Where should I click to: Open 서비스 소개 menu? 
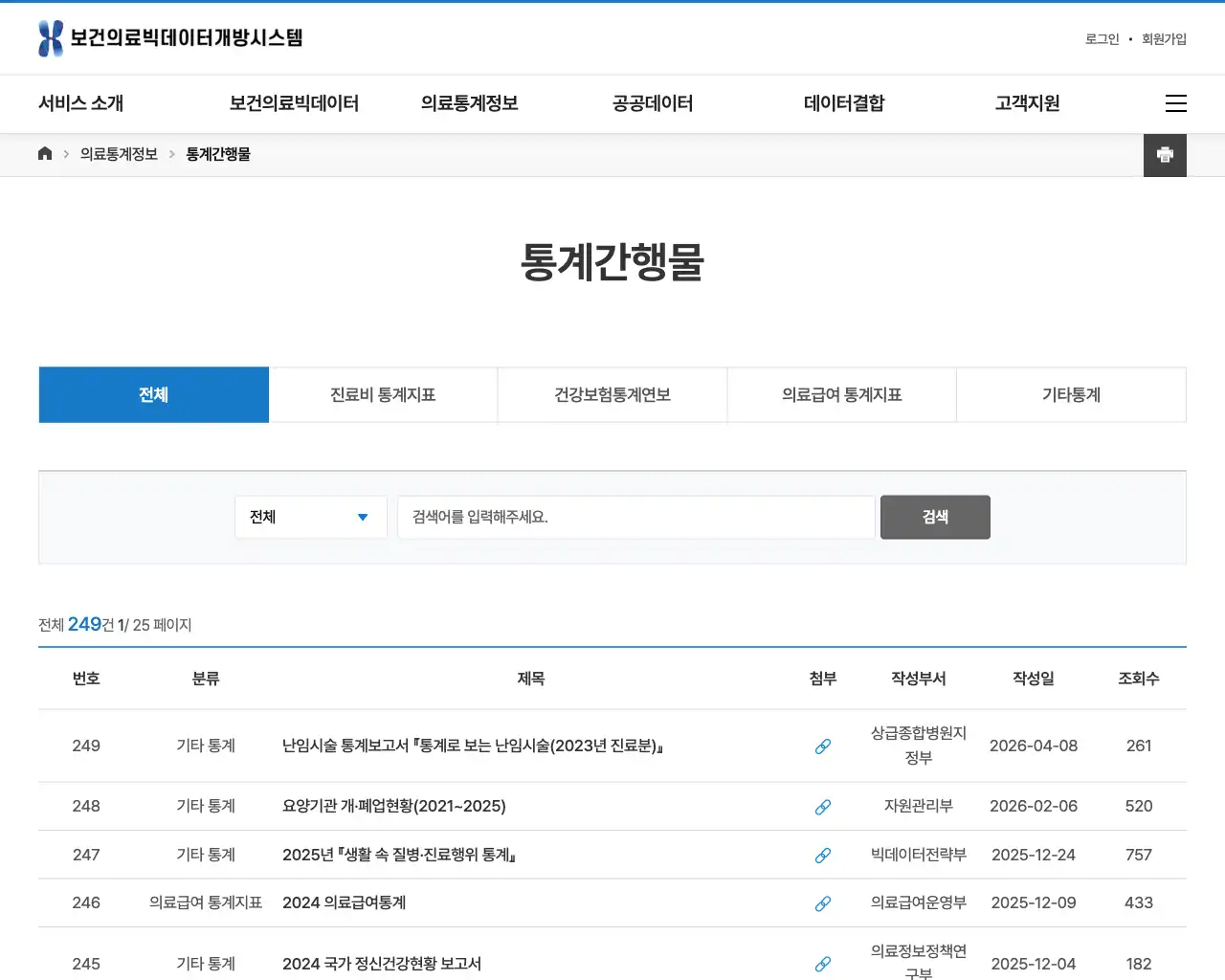[x=81, y=103]
